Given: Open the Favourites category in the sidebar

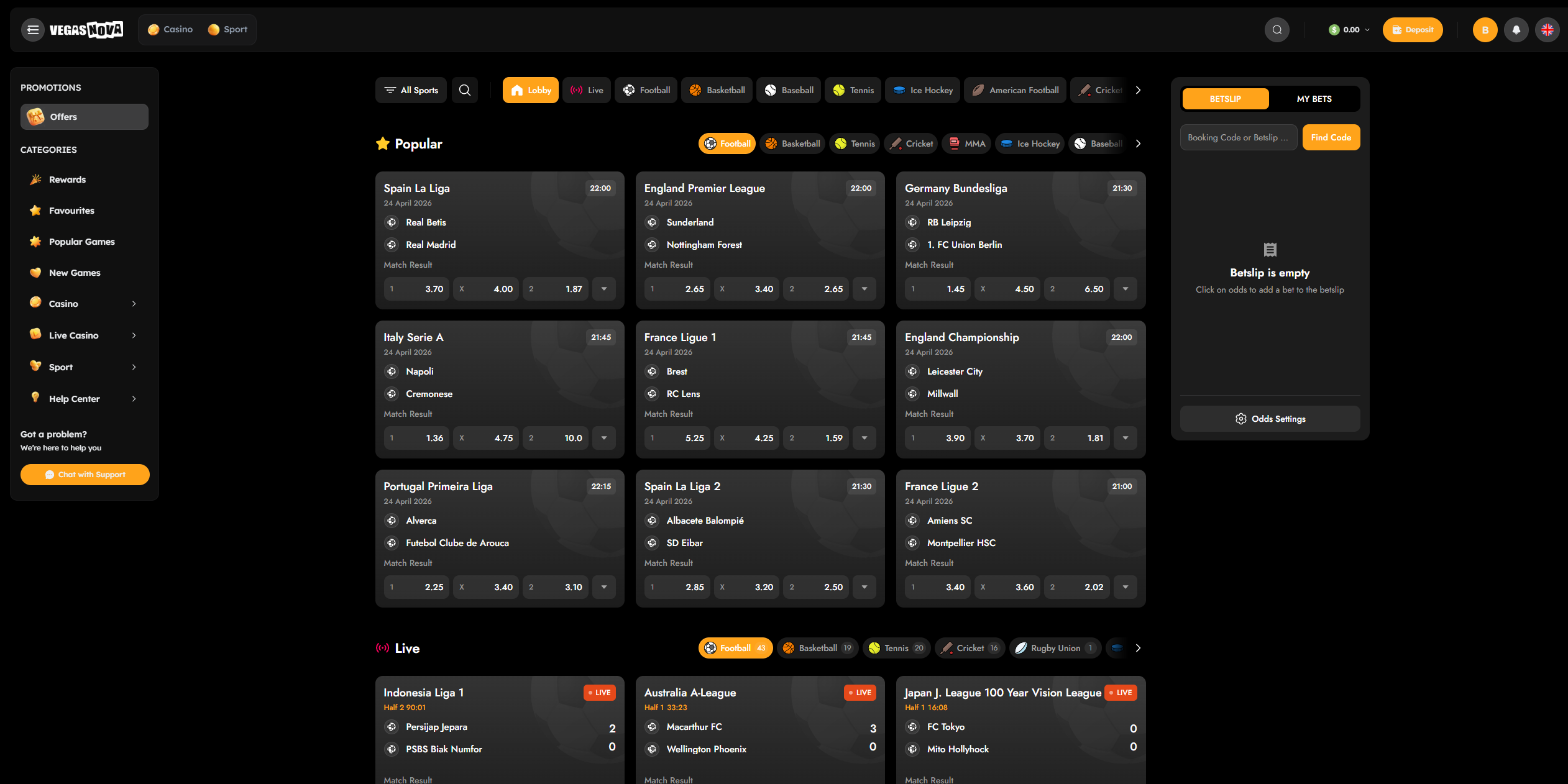Looking at the screenshot, I should [71, 210].
